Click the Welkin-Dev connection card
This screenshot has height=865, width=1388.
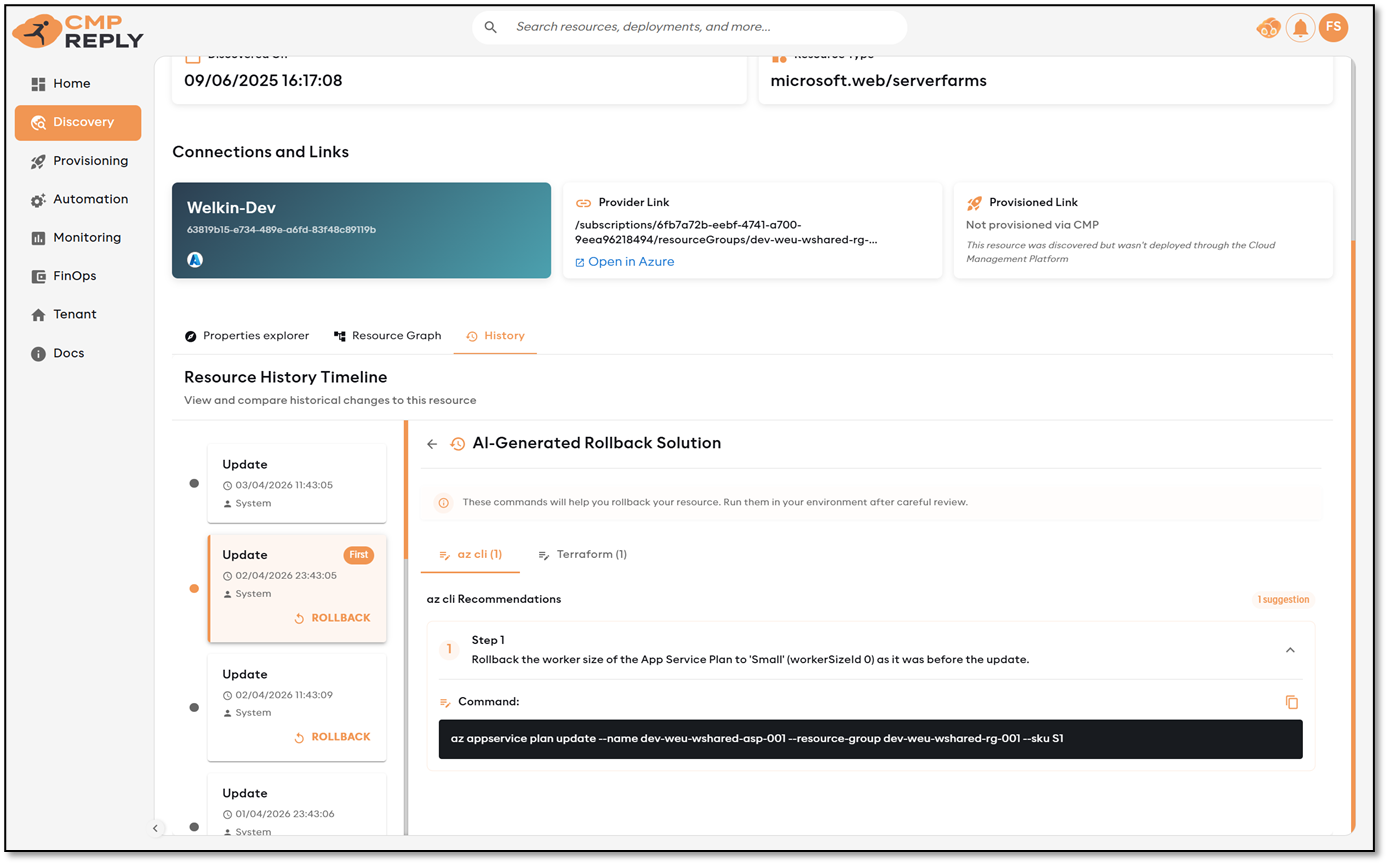point(361,230)
